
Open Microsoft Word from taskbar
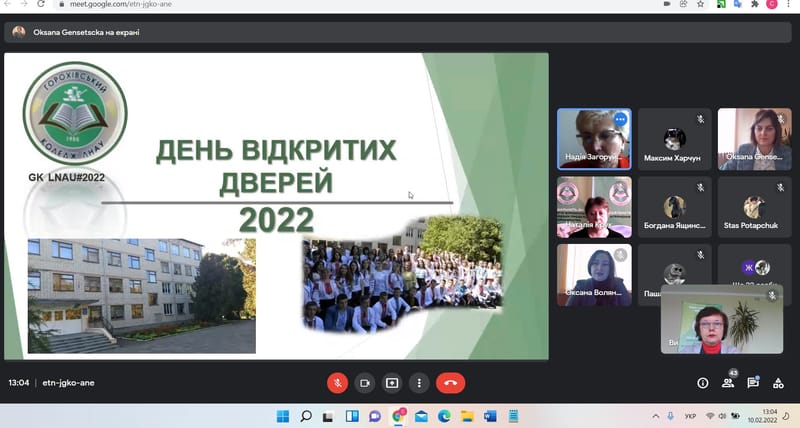[x=490, y=416]
